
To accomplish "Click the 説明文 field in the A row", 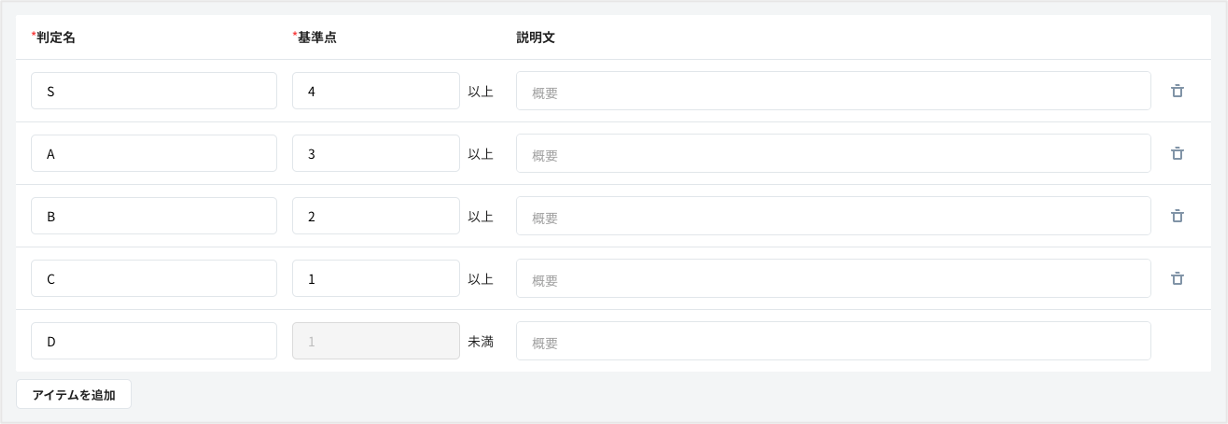I will (833, 154).
